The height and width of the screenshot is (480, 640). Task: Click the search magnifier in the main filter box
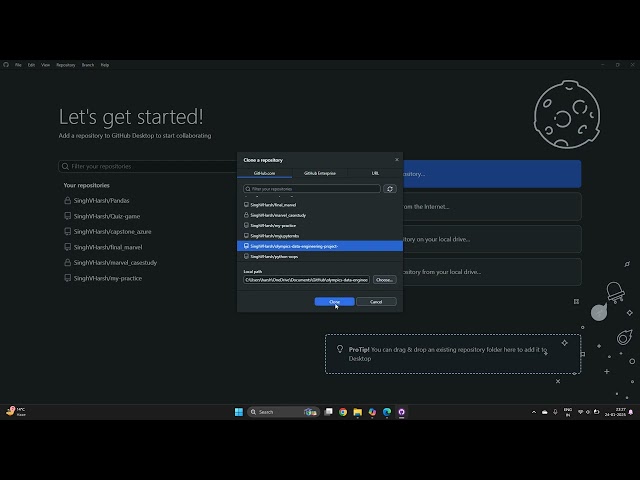65,166
